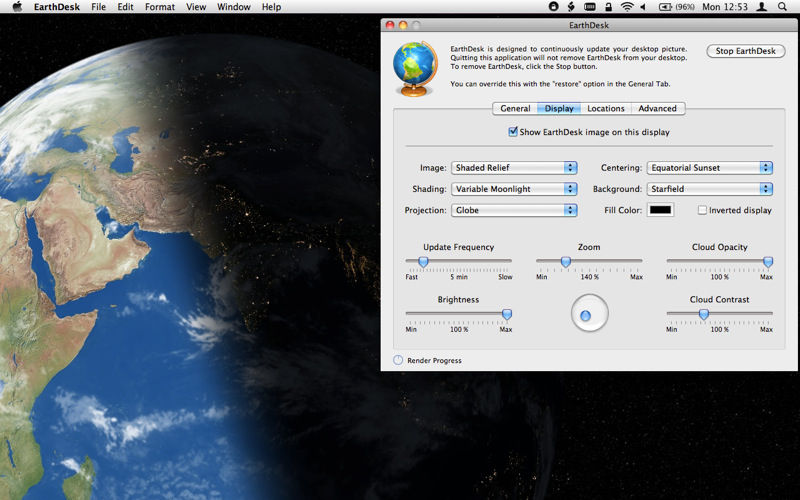Open the Centering dropdown showing Equatorial Sunset
800x500 pixels.
(710, 168)
